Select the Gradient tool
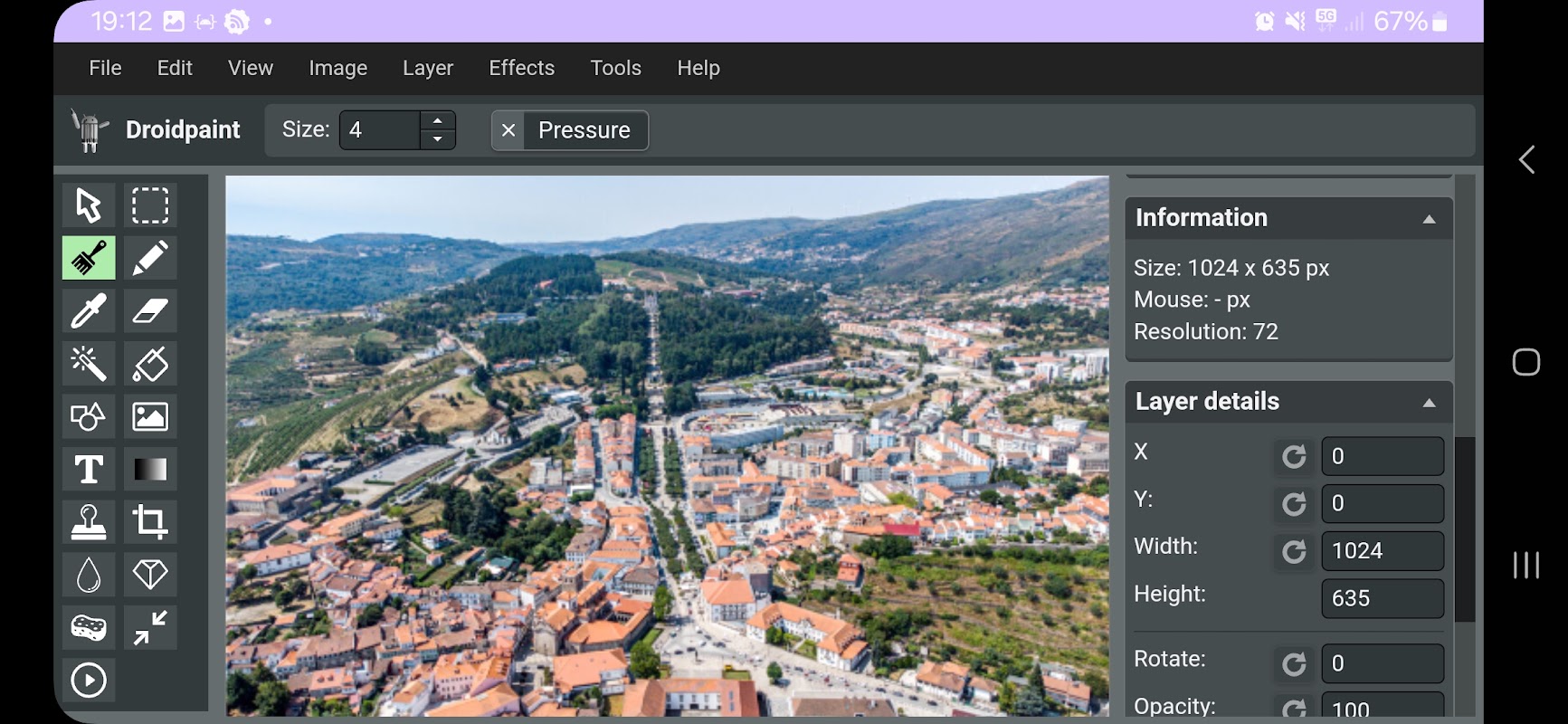Screen dimensions: 1568x724 [150, 469]
